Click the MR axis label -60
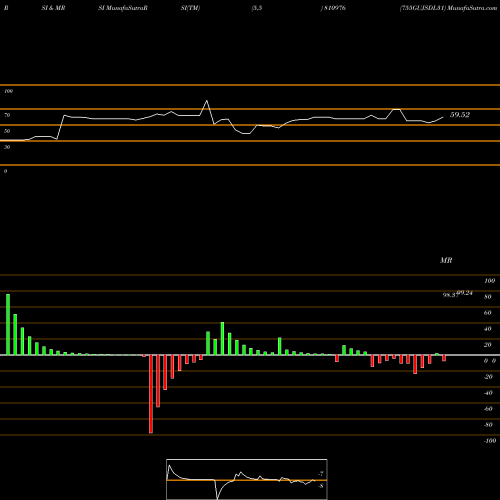The image size is (500, 500). click(x=488, y=409)
